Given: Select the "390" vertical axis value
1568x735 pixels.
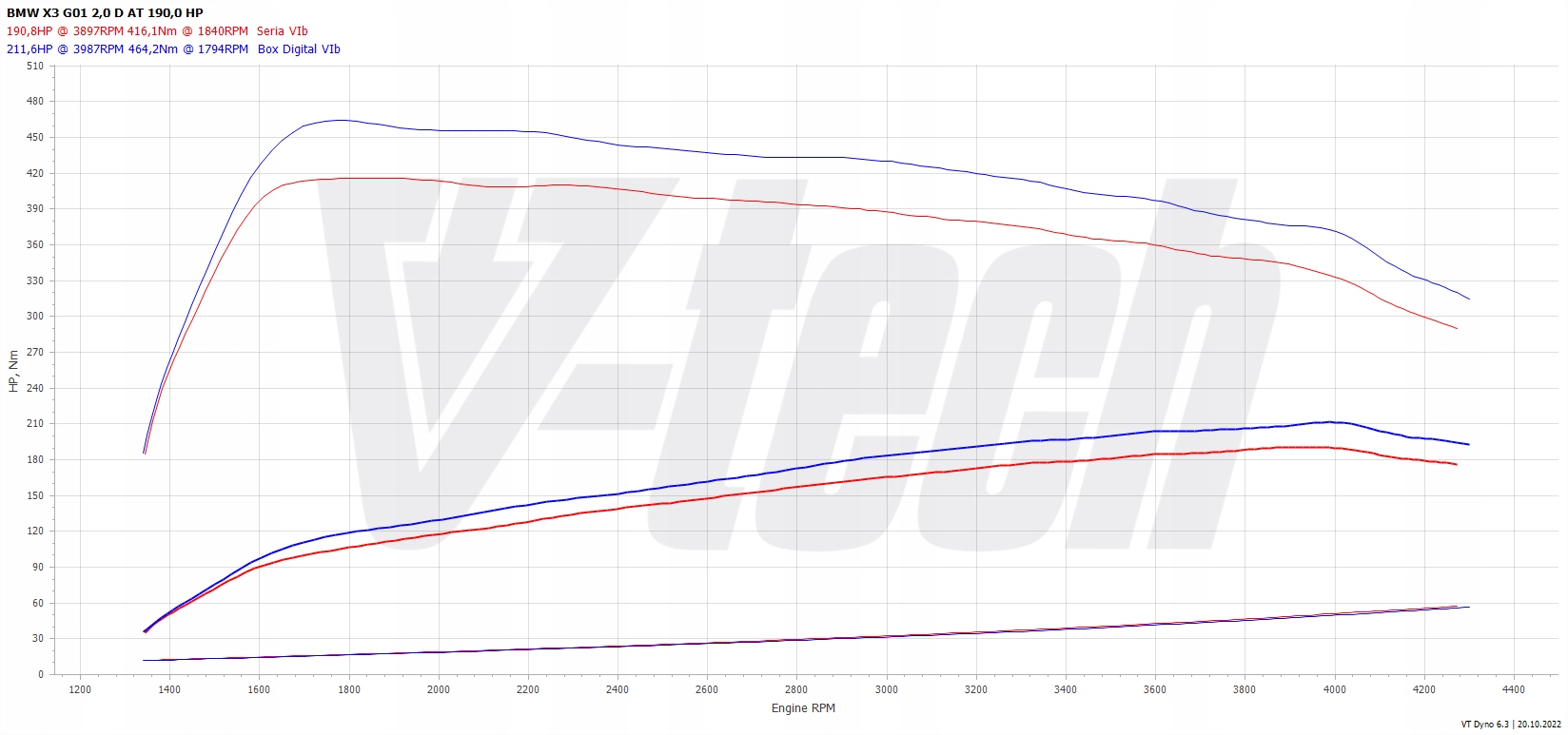Looking at the screenshot, I should tap(35, 208).
